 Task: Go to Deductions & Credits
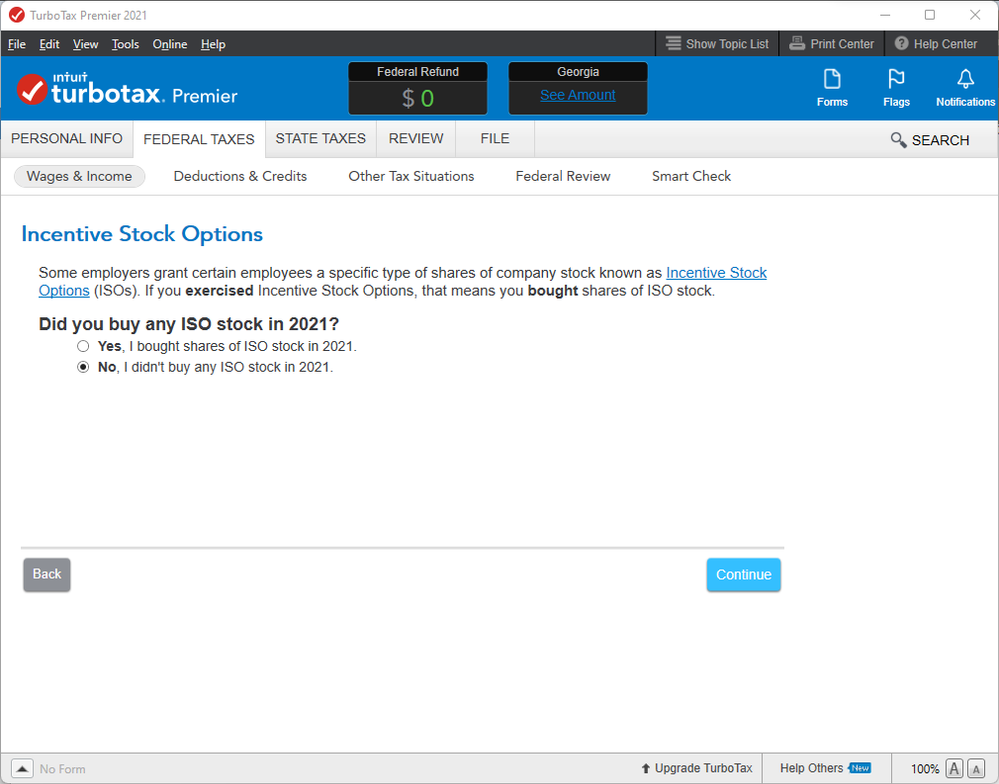240,176
